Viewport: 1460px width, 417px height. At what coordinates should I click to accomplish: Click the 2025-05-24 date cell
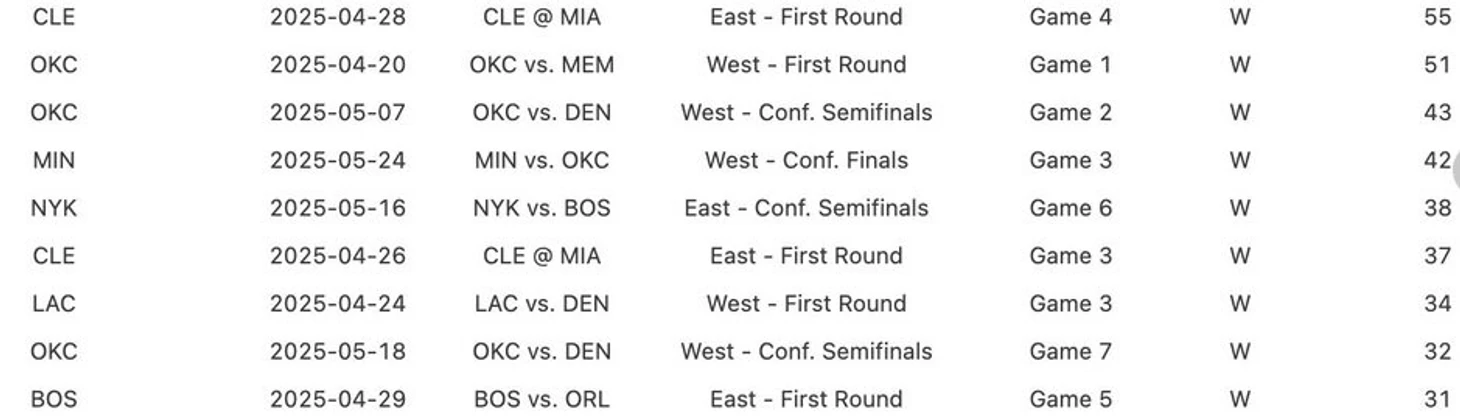click(x=338, y=161)
